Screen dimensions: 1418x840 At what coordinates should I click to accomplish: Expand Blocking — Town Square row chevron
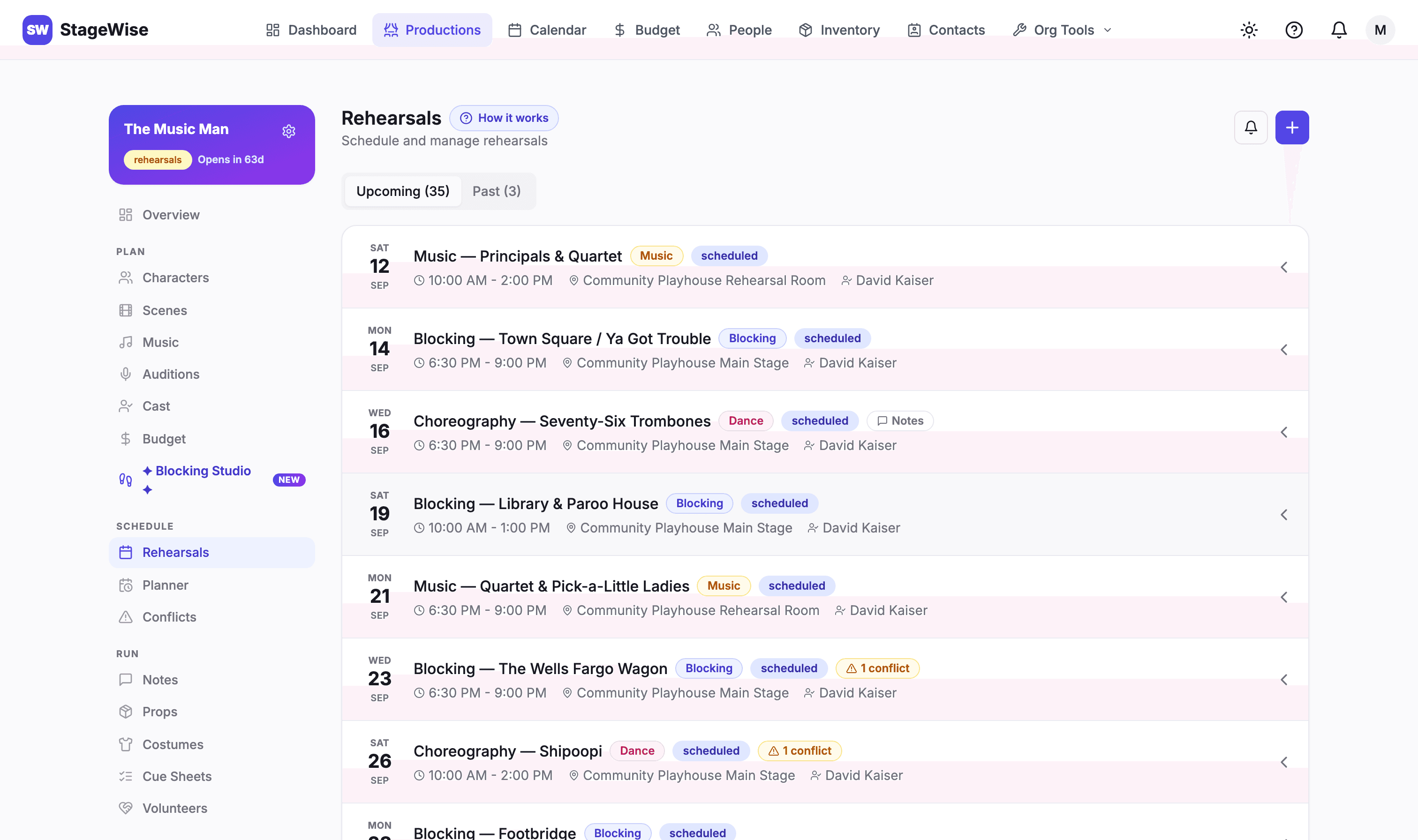click(x=1284, y=350)
